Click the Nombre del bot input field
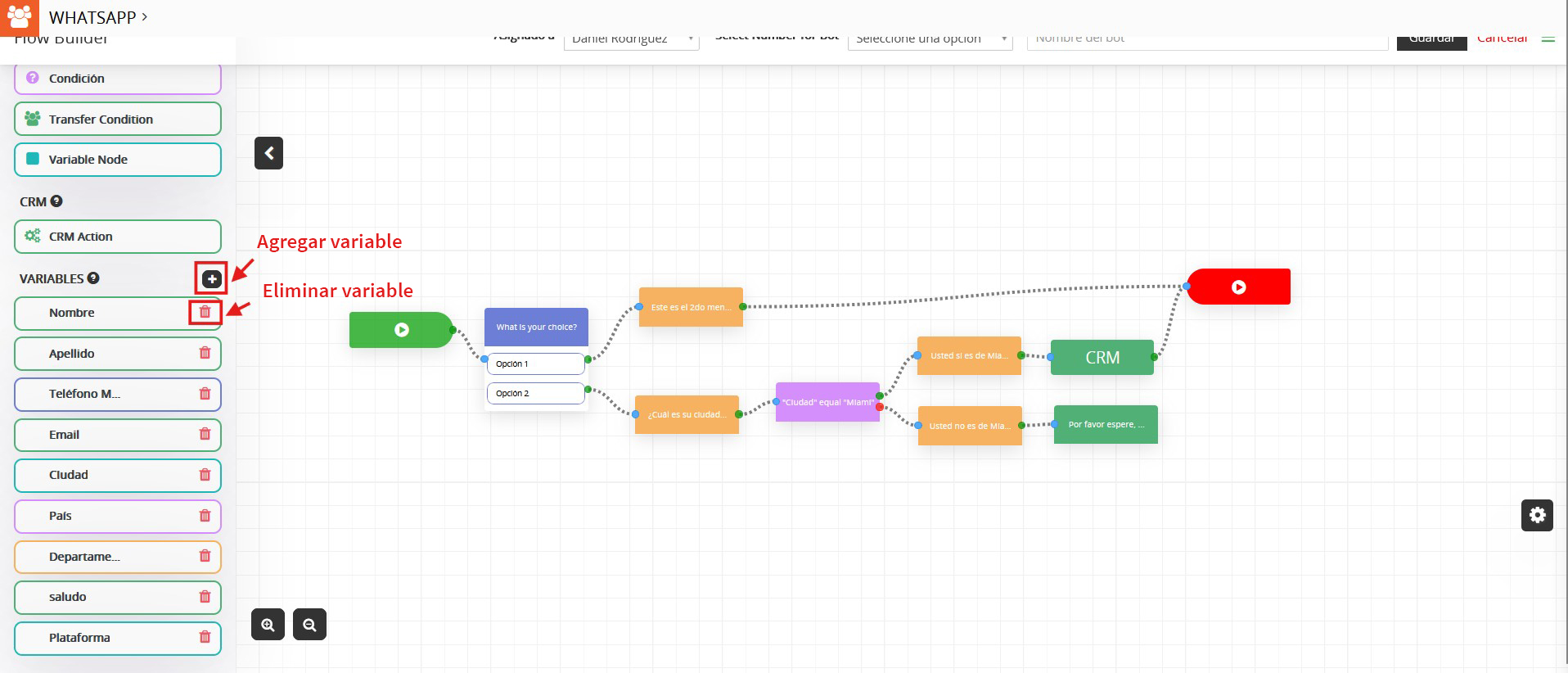This screenshot has height=673, width=1568. tap(1207, 40)
